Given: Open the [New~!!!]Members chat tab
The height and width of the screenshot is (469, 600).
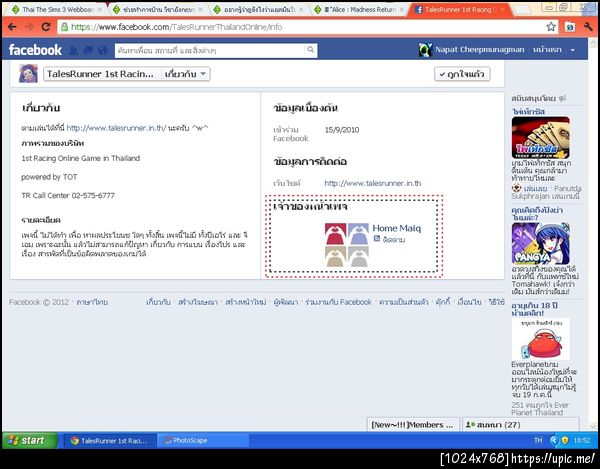Looking at the screenshot, I should pos(413,425).
